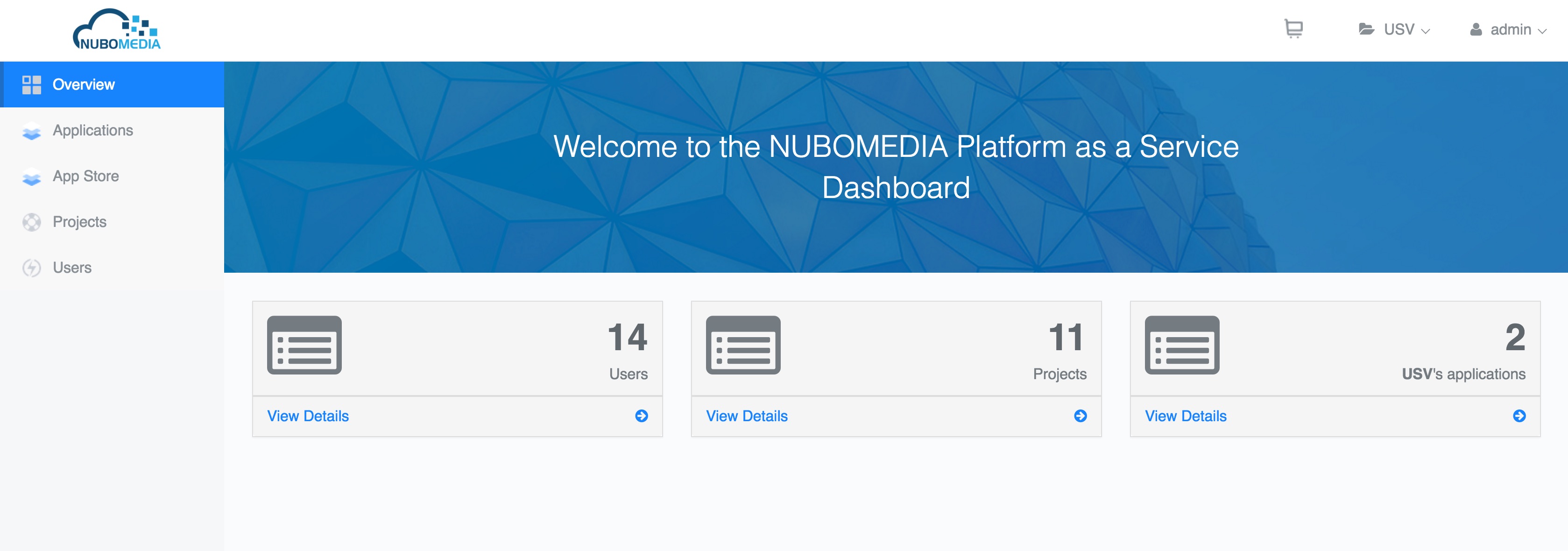Expand the admin account dropdown chevron
The height and width of the screenshot is (551, 1568).
[1542, 31]
